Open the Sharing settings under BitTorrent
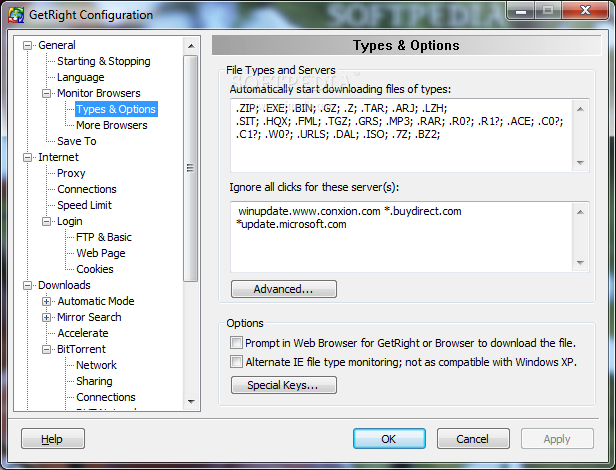Screen dimensions: 616x470 (x=94, y=381)
